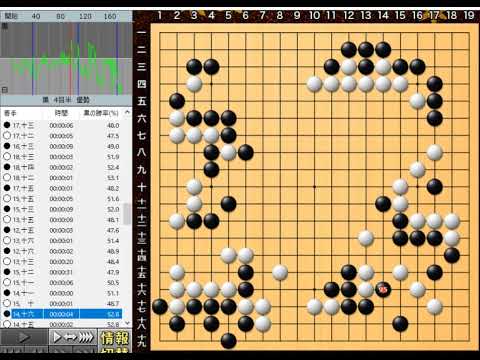Click the 時間 column header
Screen dimensions: 480x360
[61, 113]
